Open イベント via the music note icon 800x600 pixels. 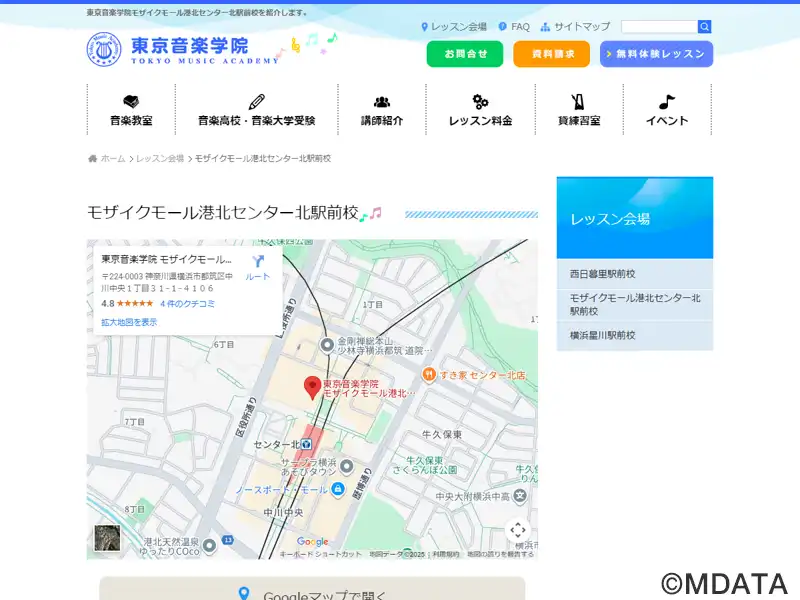click(x=667, y=102)
